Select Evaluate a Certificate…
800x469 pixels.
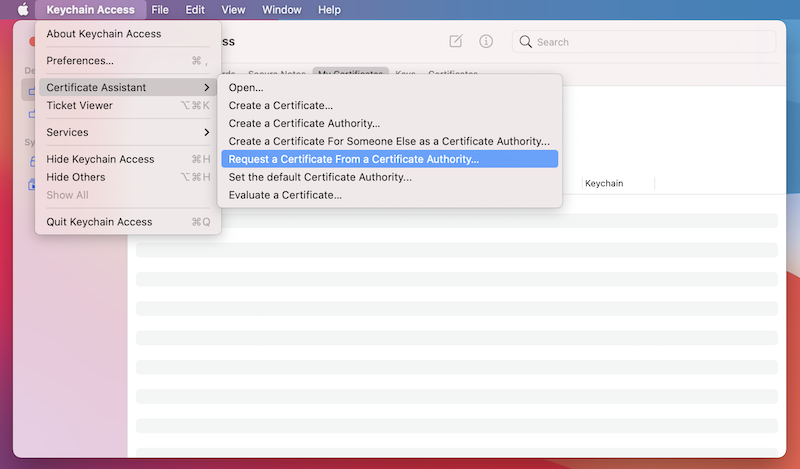tap(390, 195)
